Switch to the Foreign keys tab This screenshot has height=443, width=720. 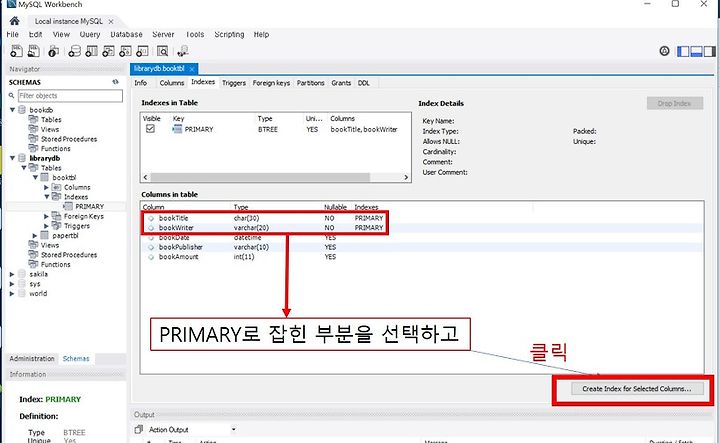(271, 83)
